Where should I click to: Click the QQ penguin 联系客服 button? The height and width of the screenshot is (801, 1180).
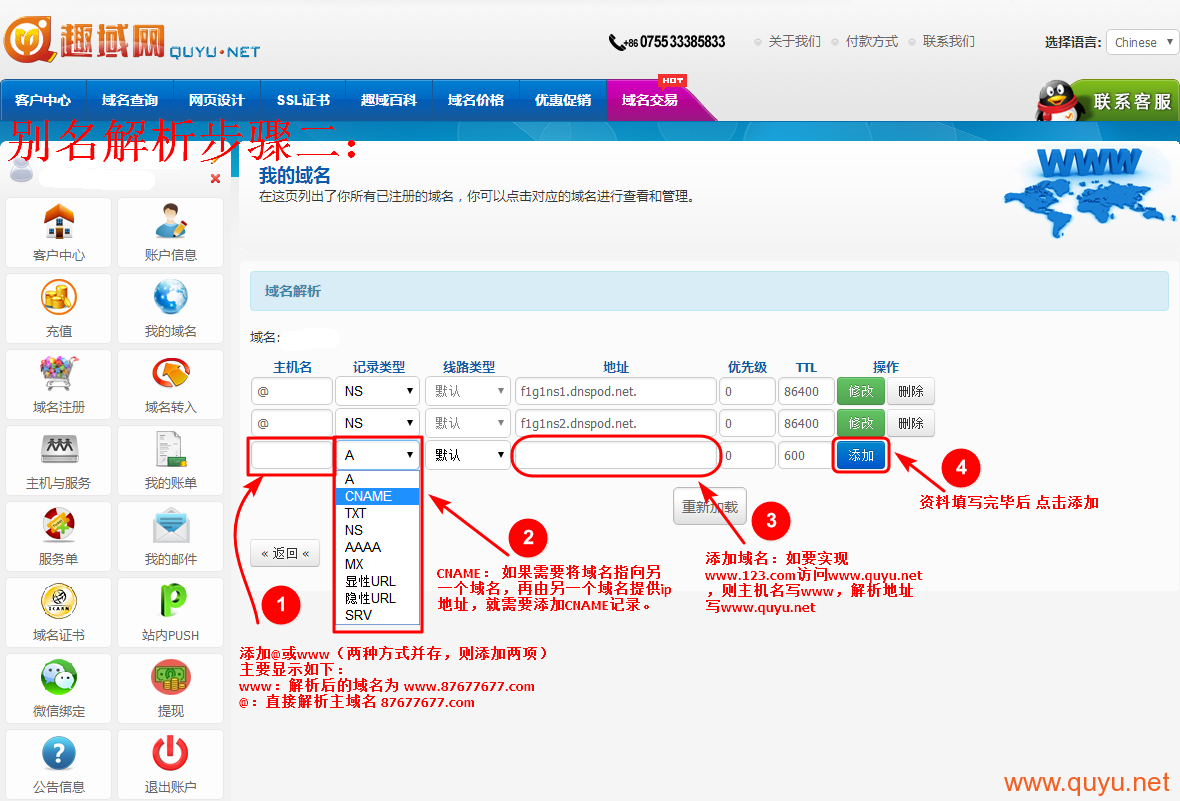[x=1106, y=100]
